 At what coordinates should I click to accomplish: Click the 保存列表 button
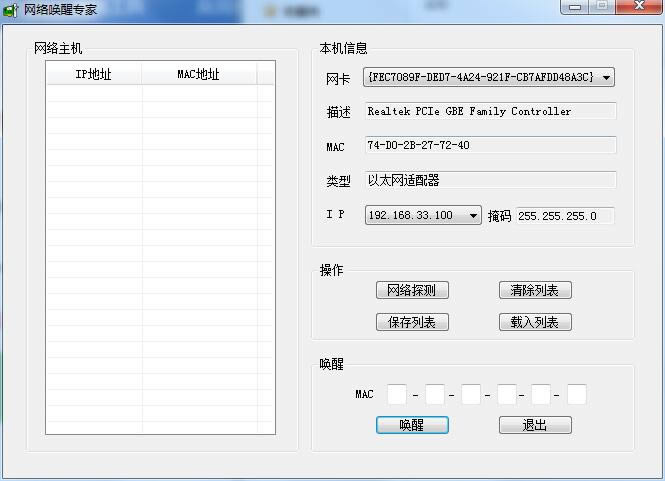pyautogui.click(x=412, y=322)
